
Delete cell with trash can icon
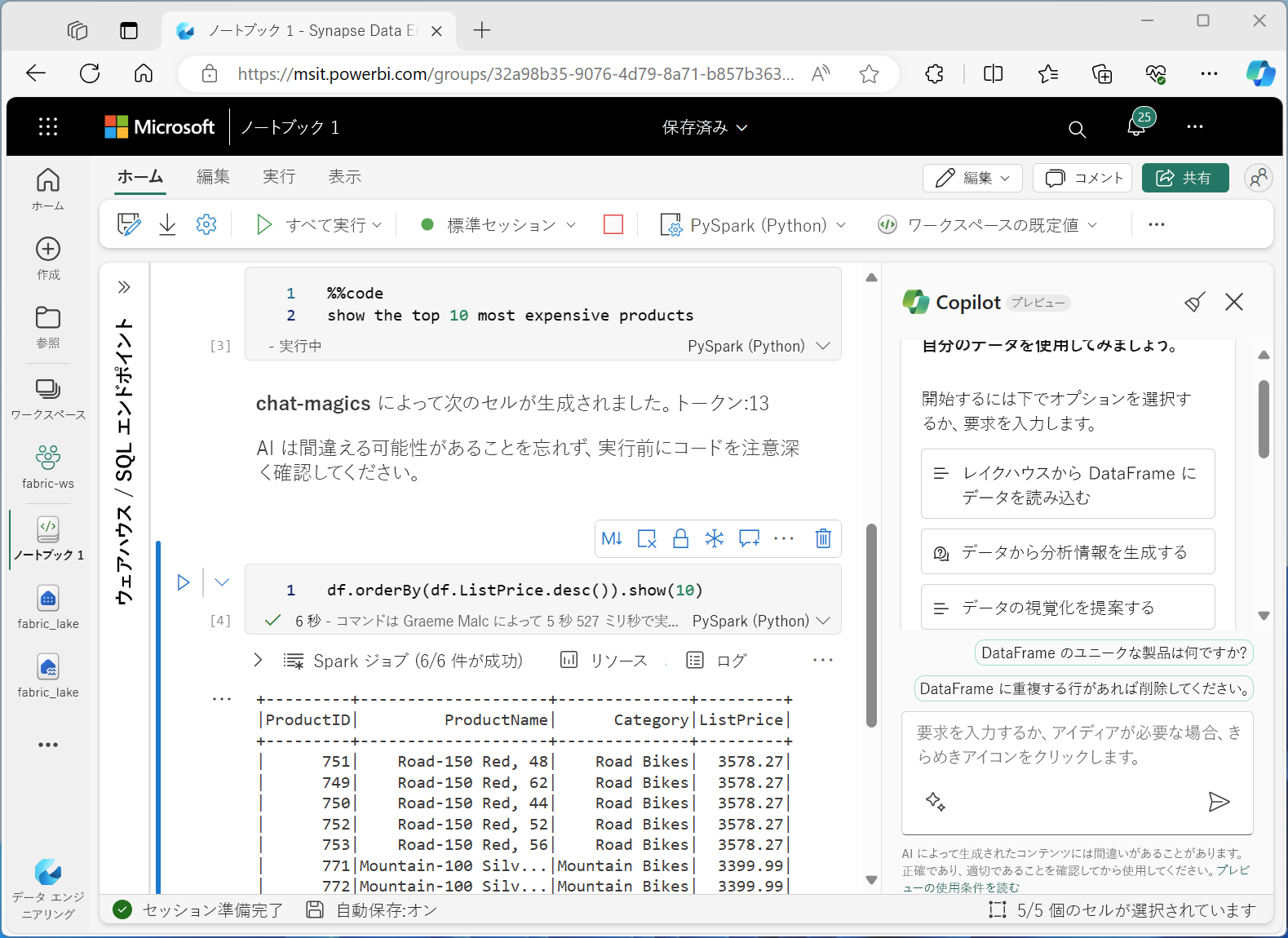823,538
